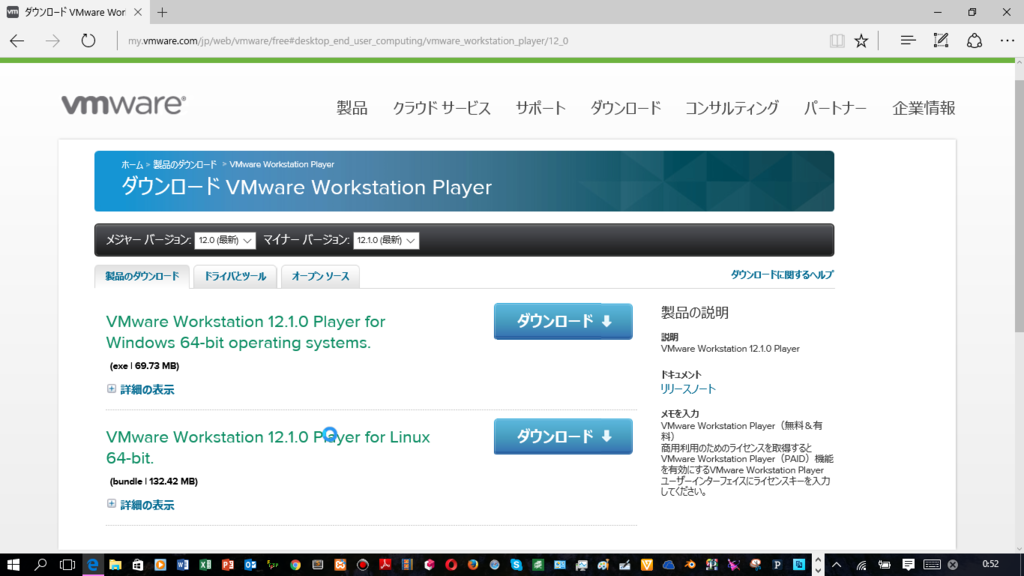Screen dimensions: 1024x576
Task: Click VMware Workstation 12.1.0 Player for Linux title
Action: pos(268,447)
